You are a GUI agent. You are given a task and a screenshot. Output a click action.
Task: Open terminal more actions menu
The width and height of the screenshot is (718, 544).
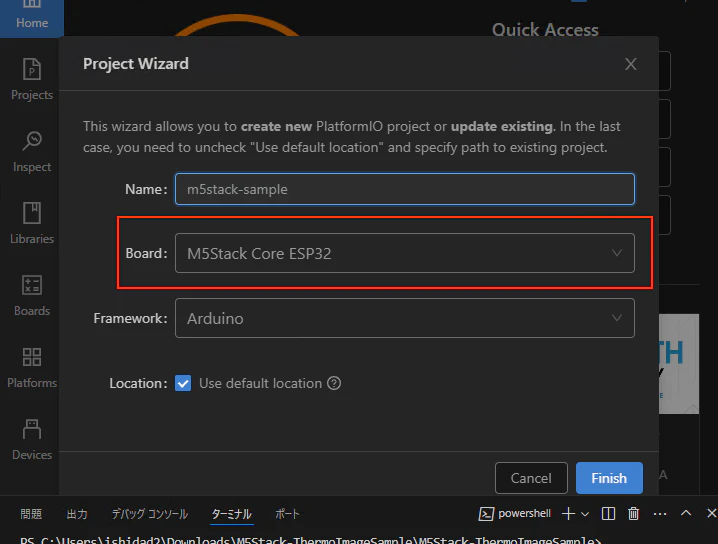pyautogui.click(x=660, y=514)
